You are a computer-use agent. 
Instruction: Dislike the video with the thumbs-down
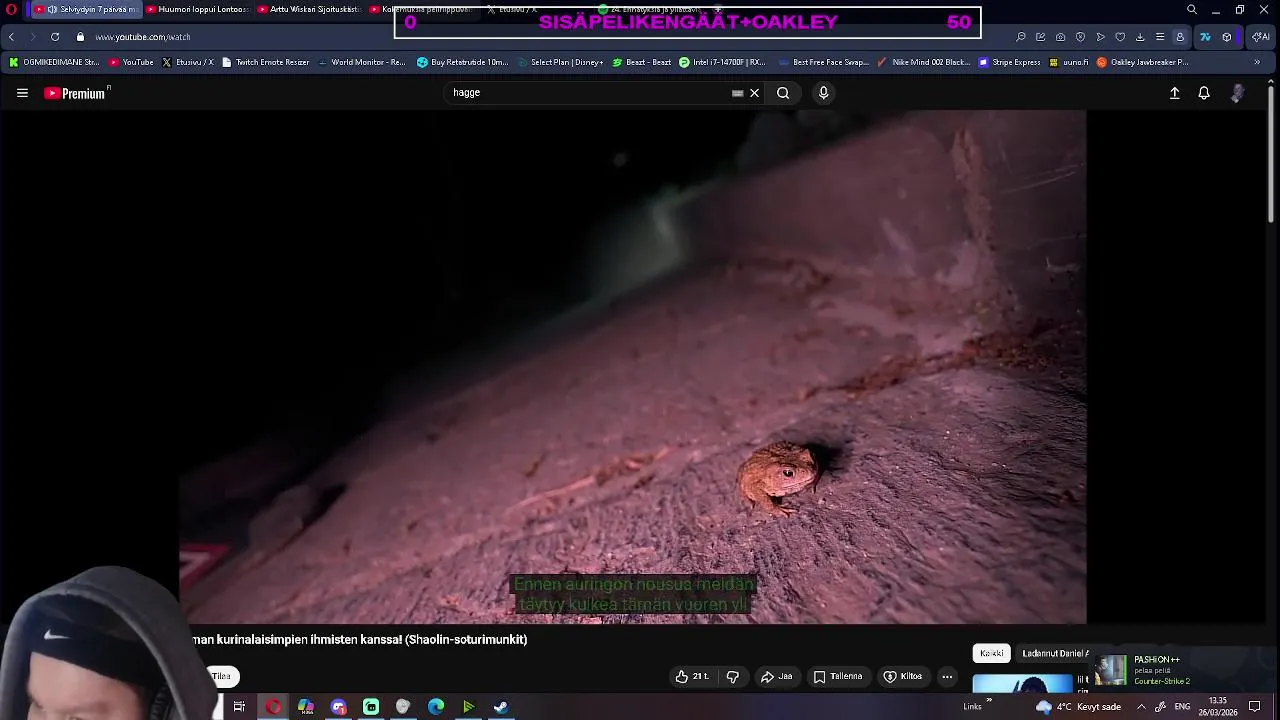[x=733, y=677]
